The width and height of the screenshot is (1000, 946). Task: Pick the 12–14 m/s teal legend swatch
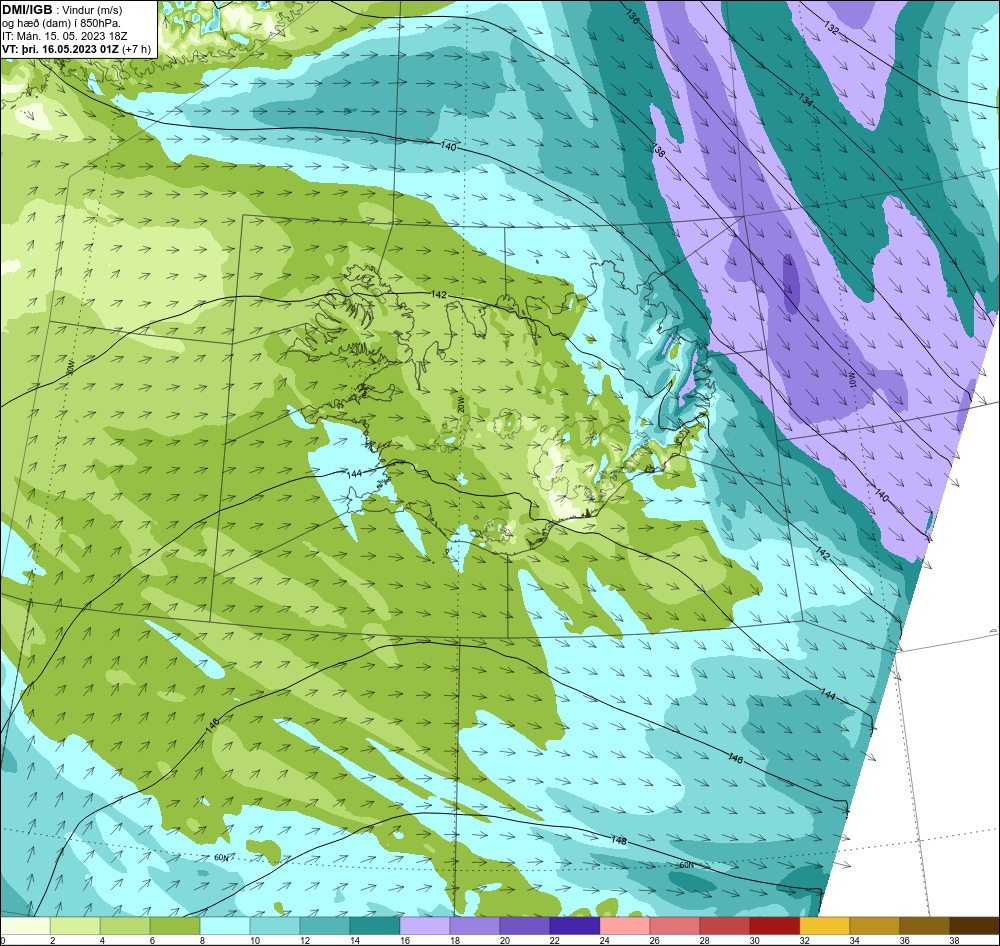point(325,926)
